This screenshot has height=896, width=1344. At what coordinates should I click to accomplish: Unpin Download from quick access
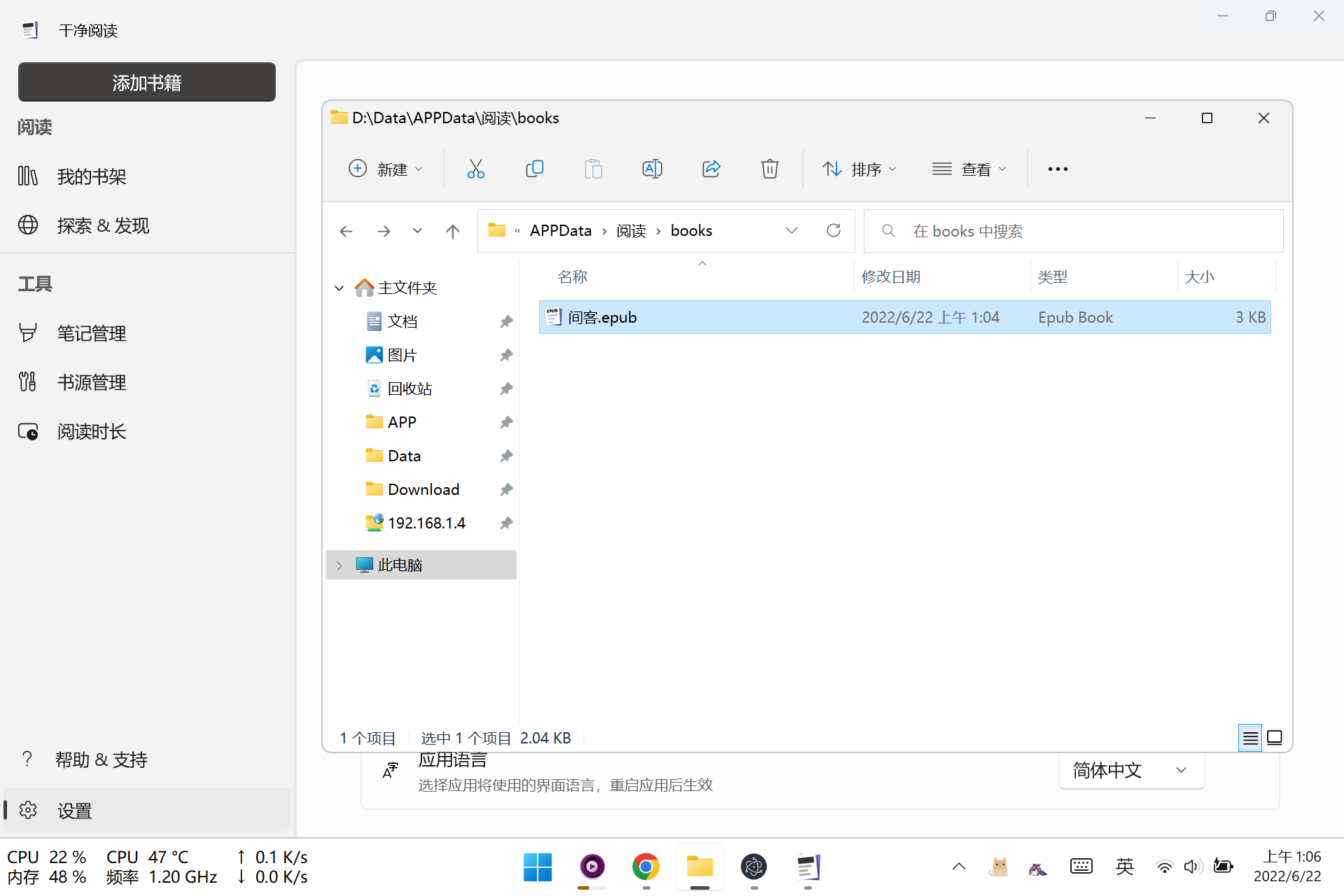click(506, 489)
